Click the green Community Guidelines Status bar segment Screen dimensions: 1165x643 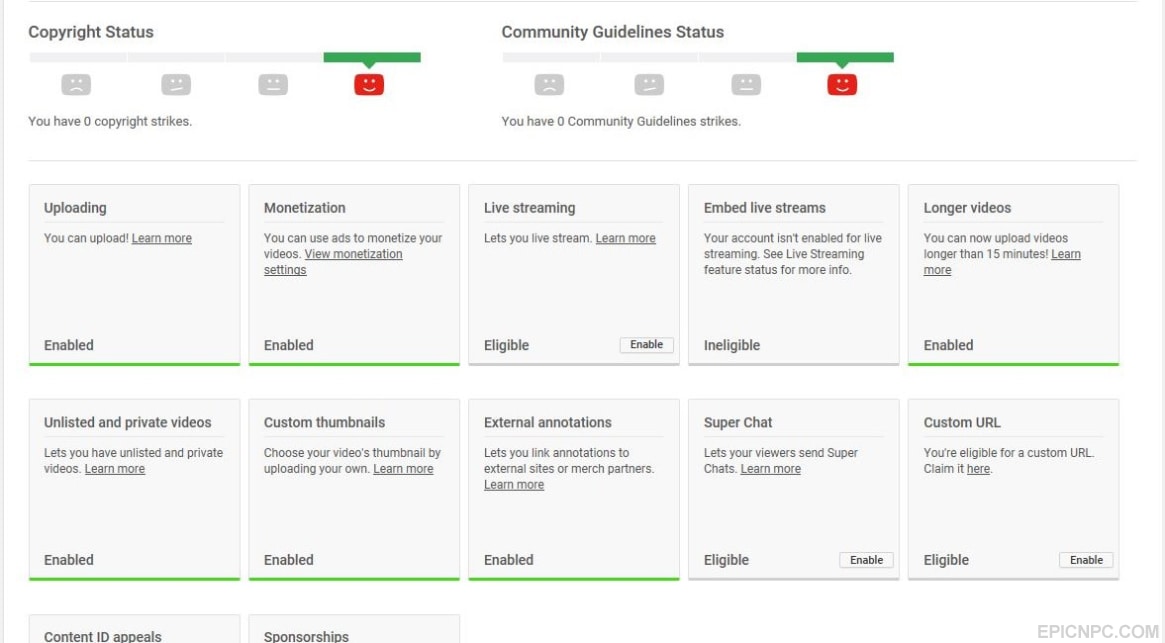[x=845, y=57]
